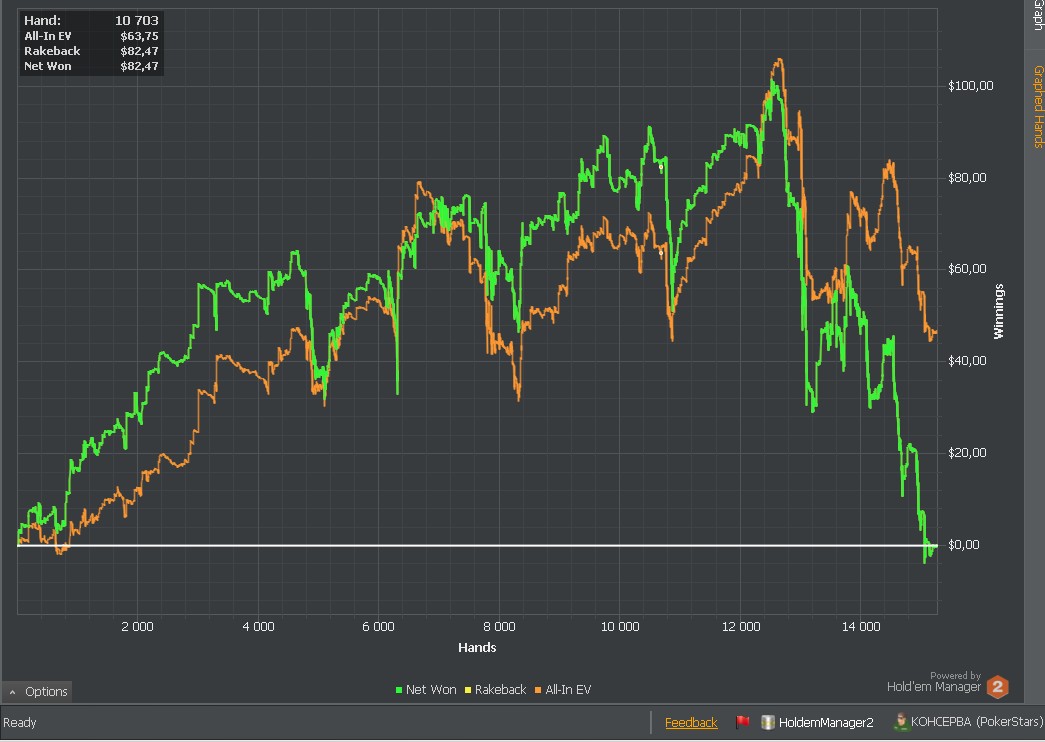Click the player avatar icon for KOHCEPBA
1045x742 pixels.
click(x=900, y=722)
